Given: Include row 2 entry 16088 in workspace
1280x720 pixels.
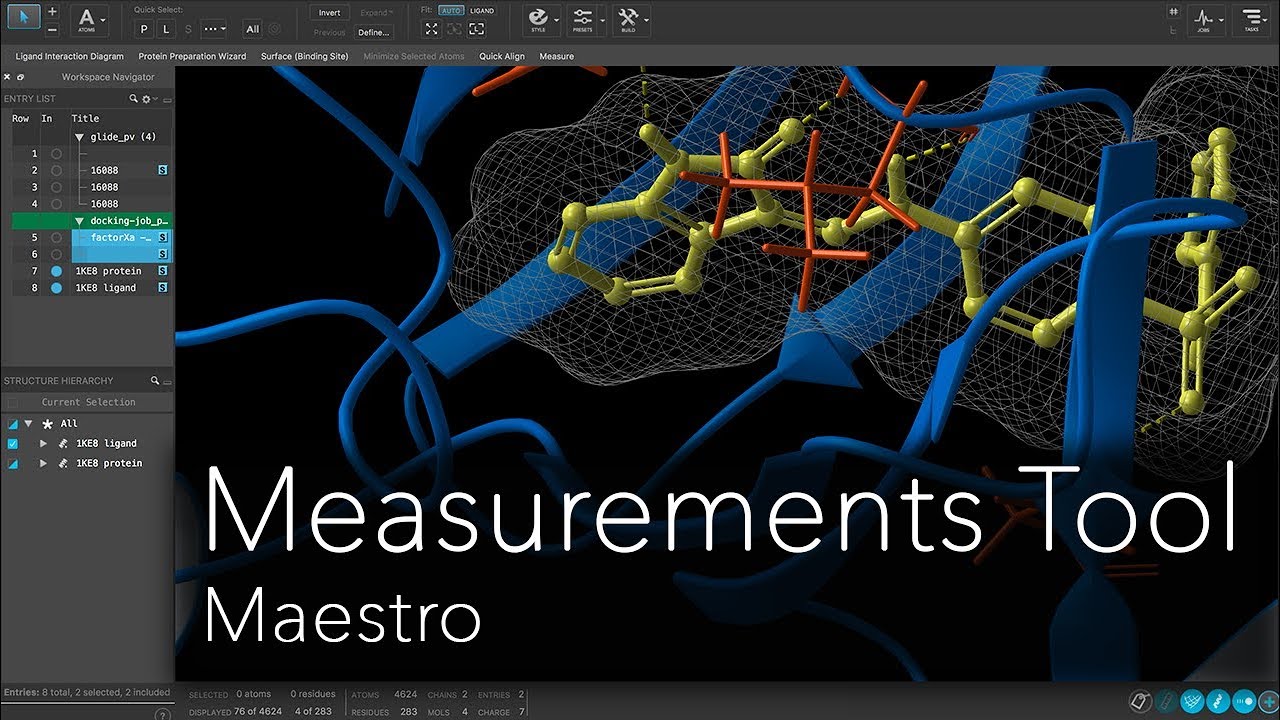Looking at the screenshot, I should (56, 171).
